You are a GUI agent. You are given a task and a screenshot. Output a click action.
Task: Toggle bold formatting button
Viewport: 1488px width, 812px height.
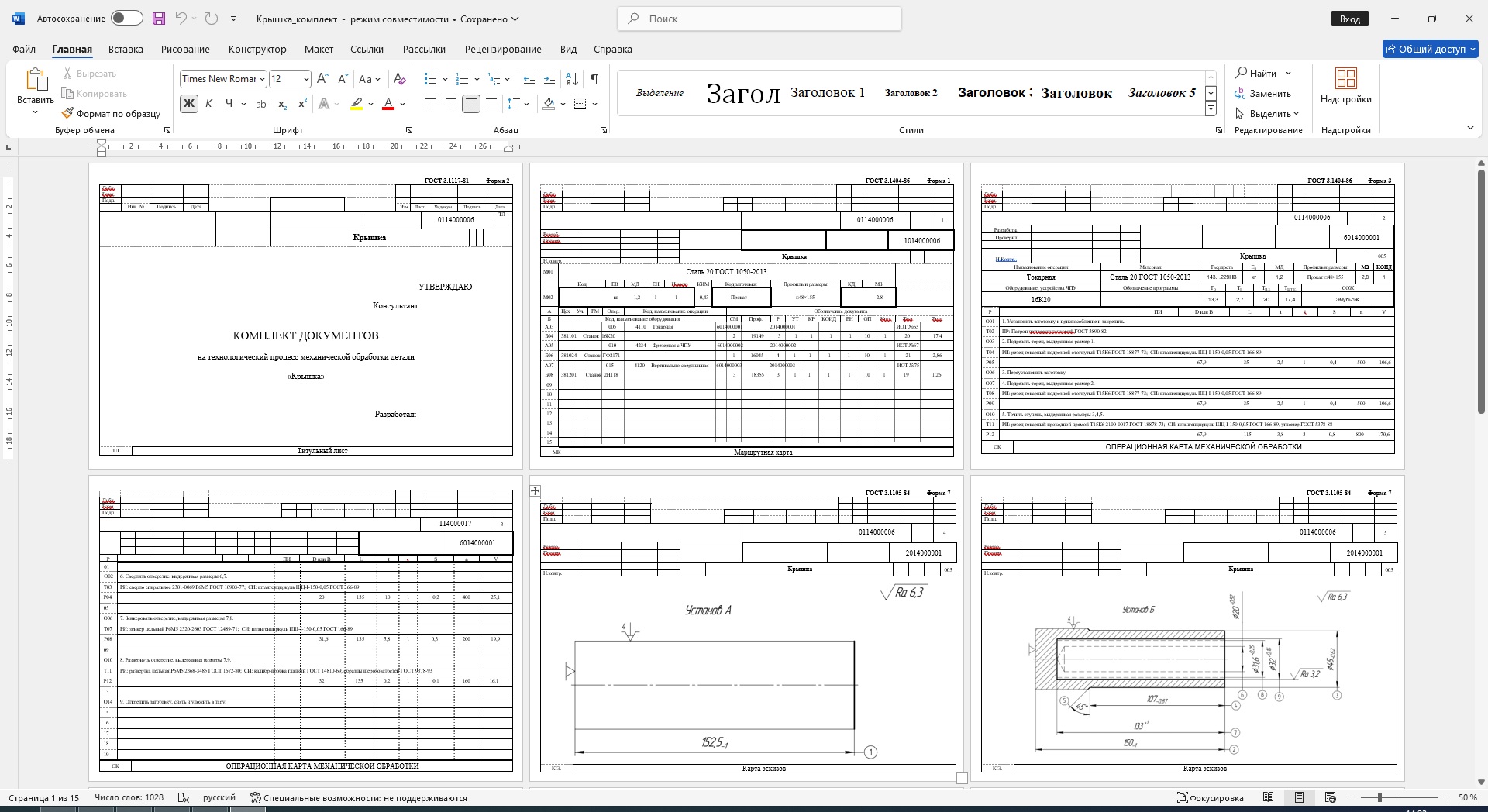click(188, 104)
